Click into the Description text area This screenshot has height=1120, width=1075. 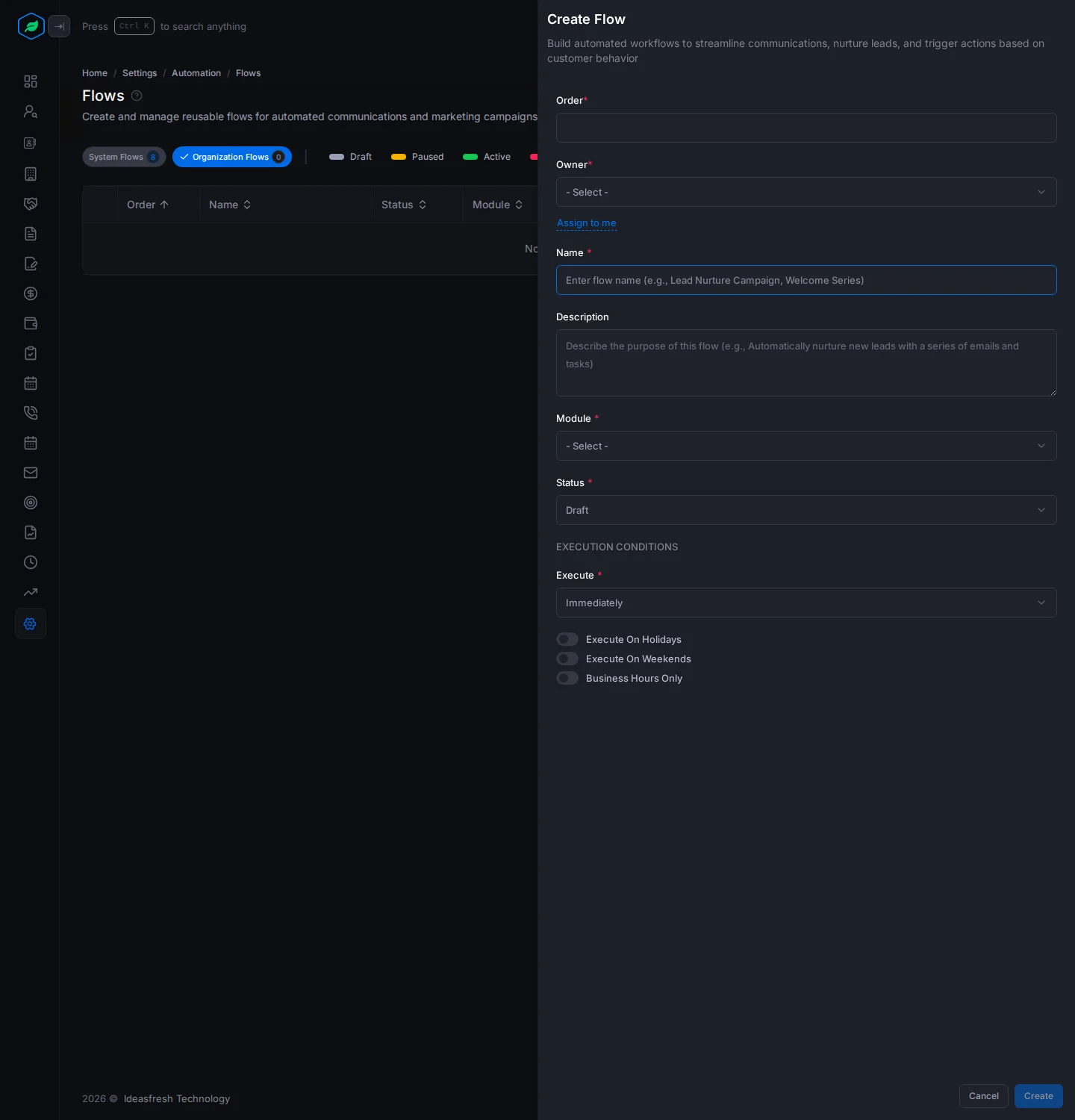806,363
